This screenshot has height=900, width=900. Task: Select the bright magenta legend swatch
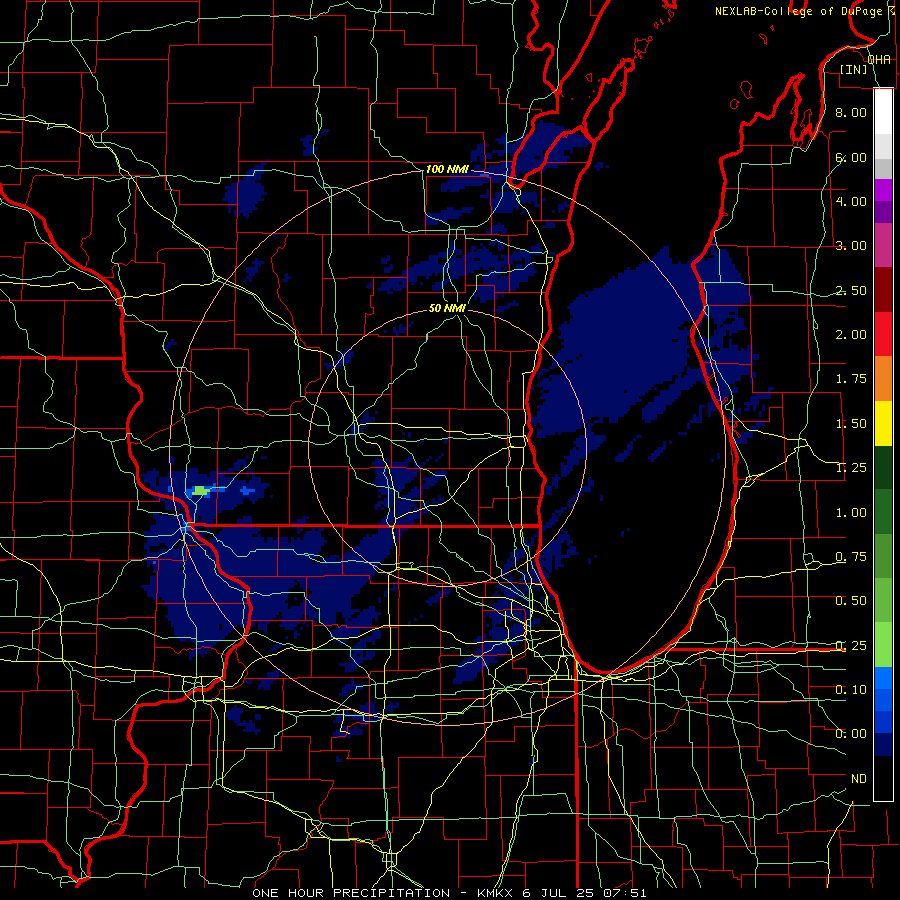883,190
